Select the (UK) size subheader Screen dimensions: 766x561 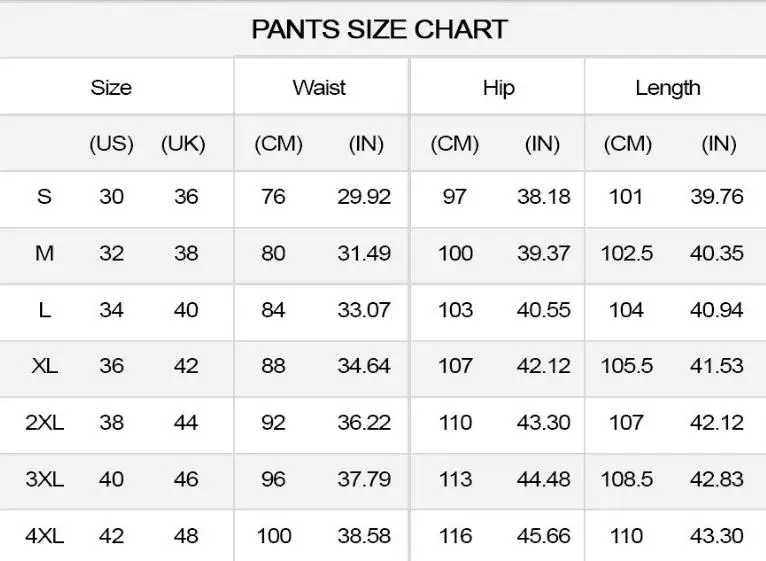point(183,144)
